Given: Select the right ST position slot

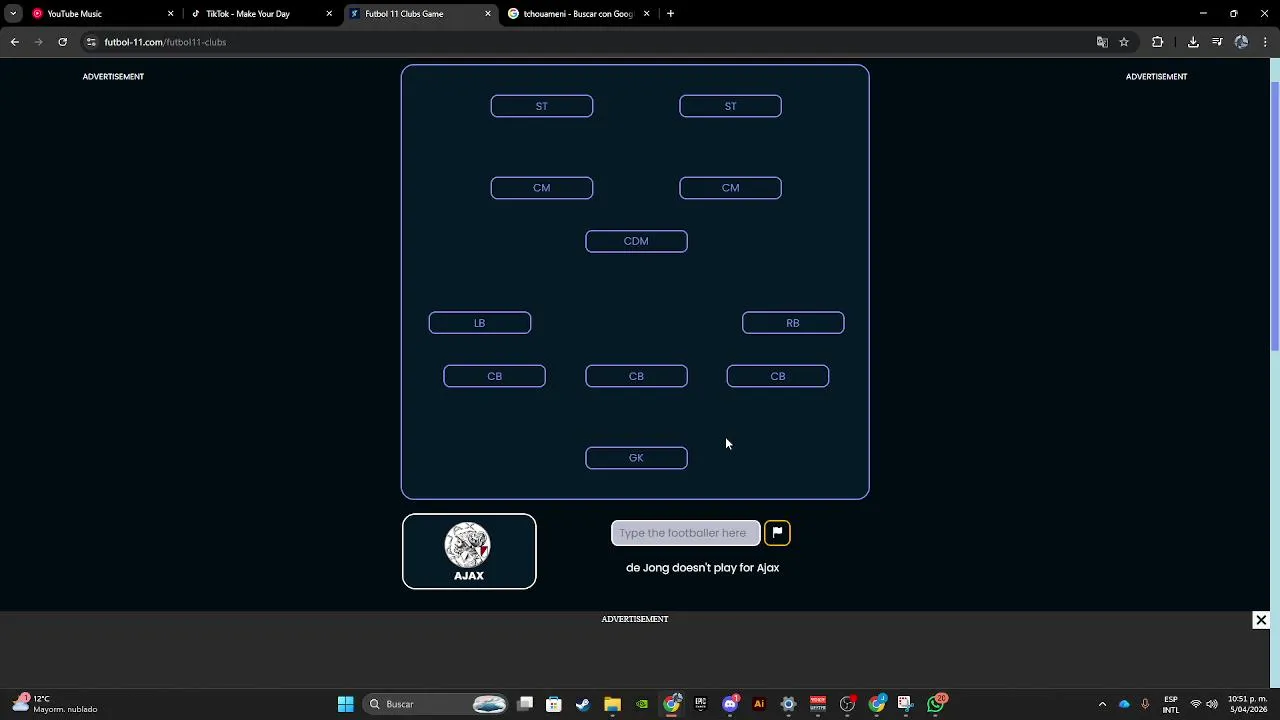Looking at the screenshot, I should pyautogui.click(x=730, y=106).
